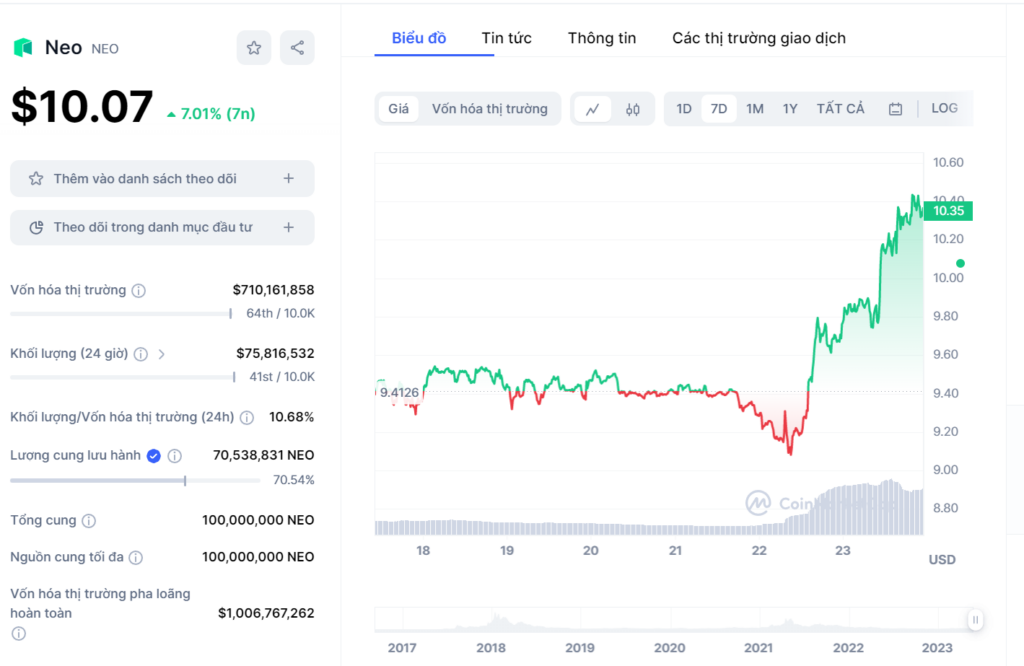Expand the Khối lượng (24 giờ) chevron
Screen dimensions: 1024x666
point(162,354)
